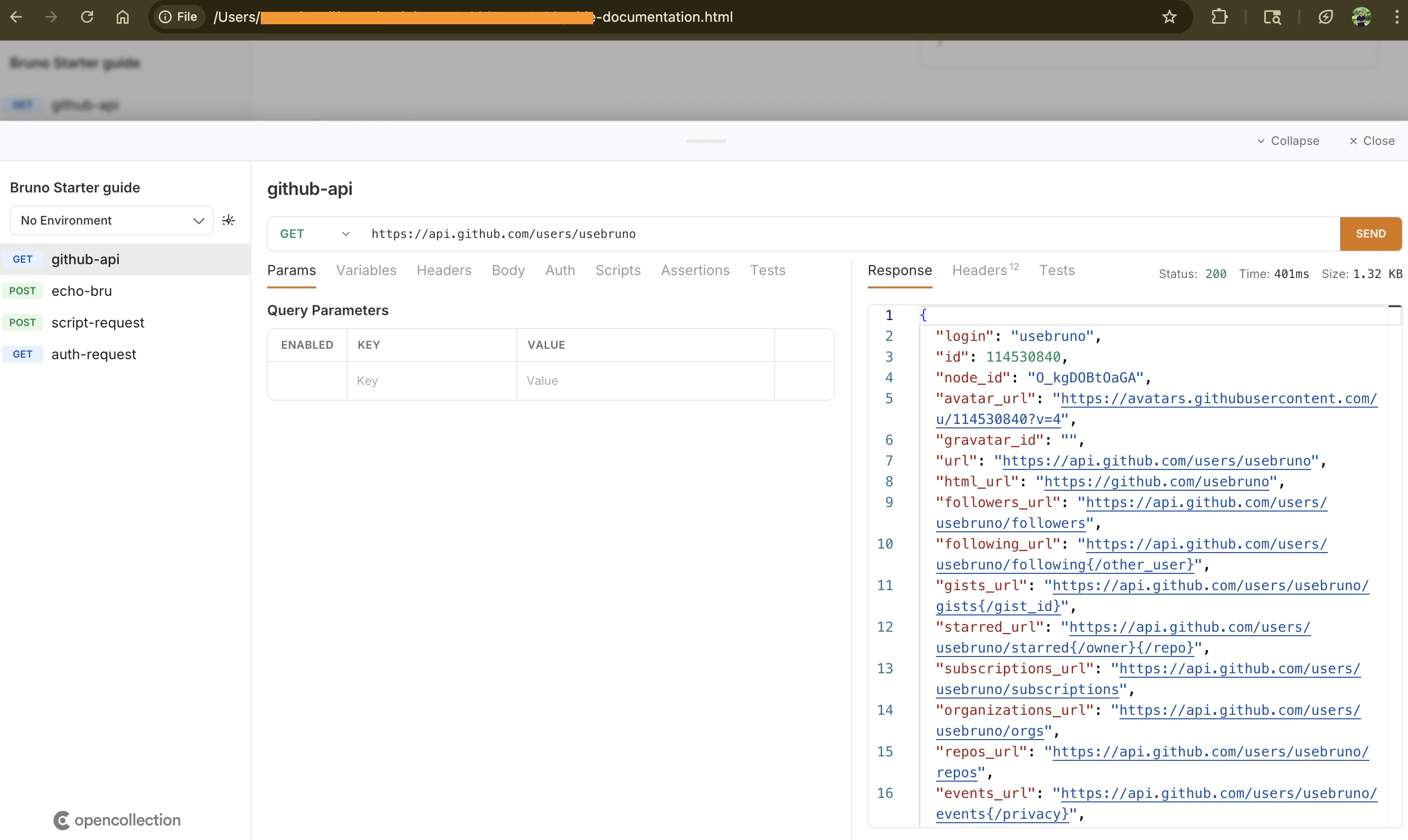Open the GET method dropdown
Screen dimensions: 1408x840
pyautogui.click(x=315, y=234)
